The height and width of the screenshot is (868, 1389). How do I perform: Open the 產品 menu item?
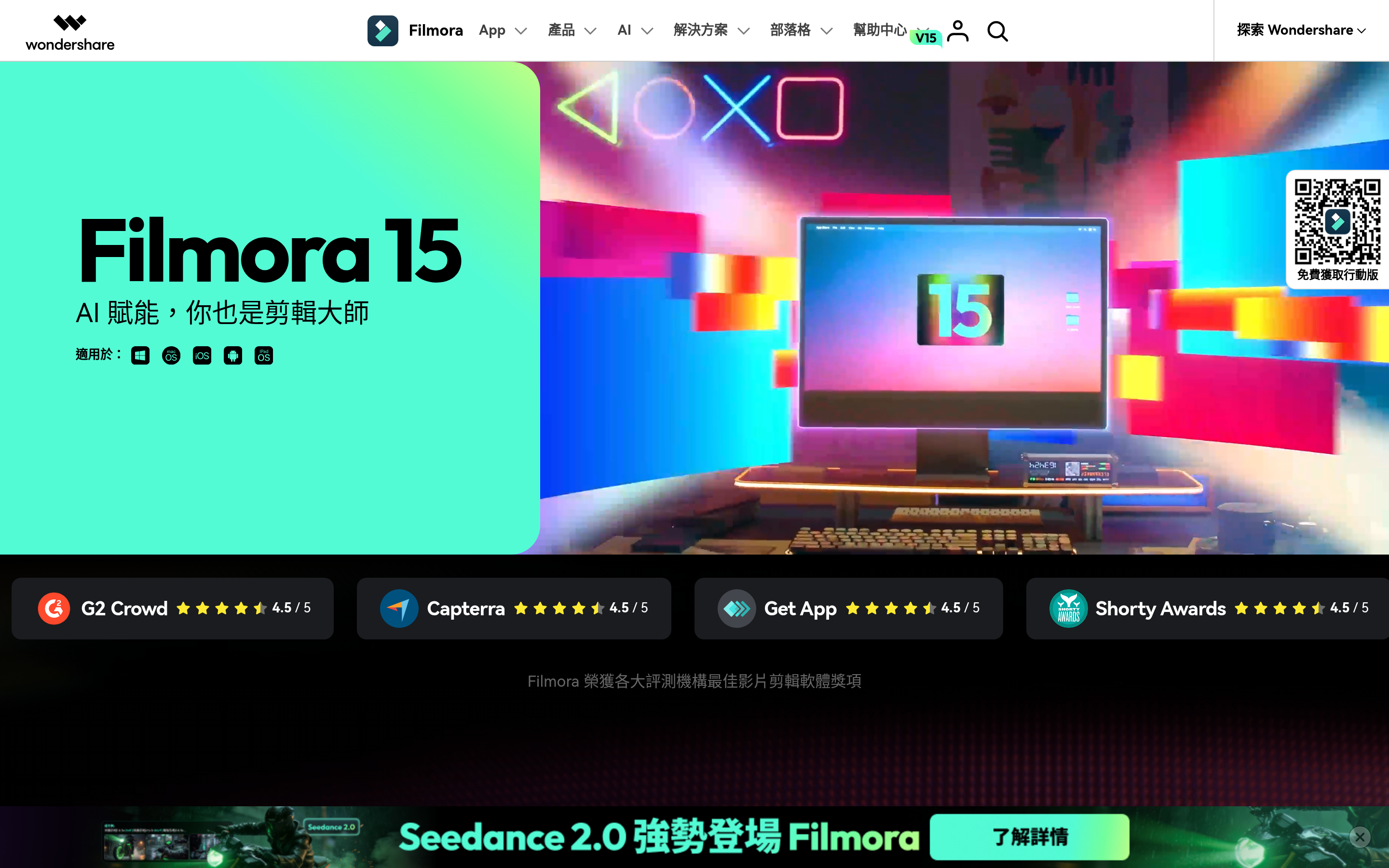tap(561, 30)
